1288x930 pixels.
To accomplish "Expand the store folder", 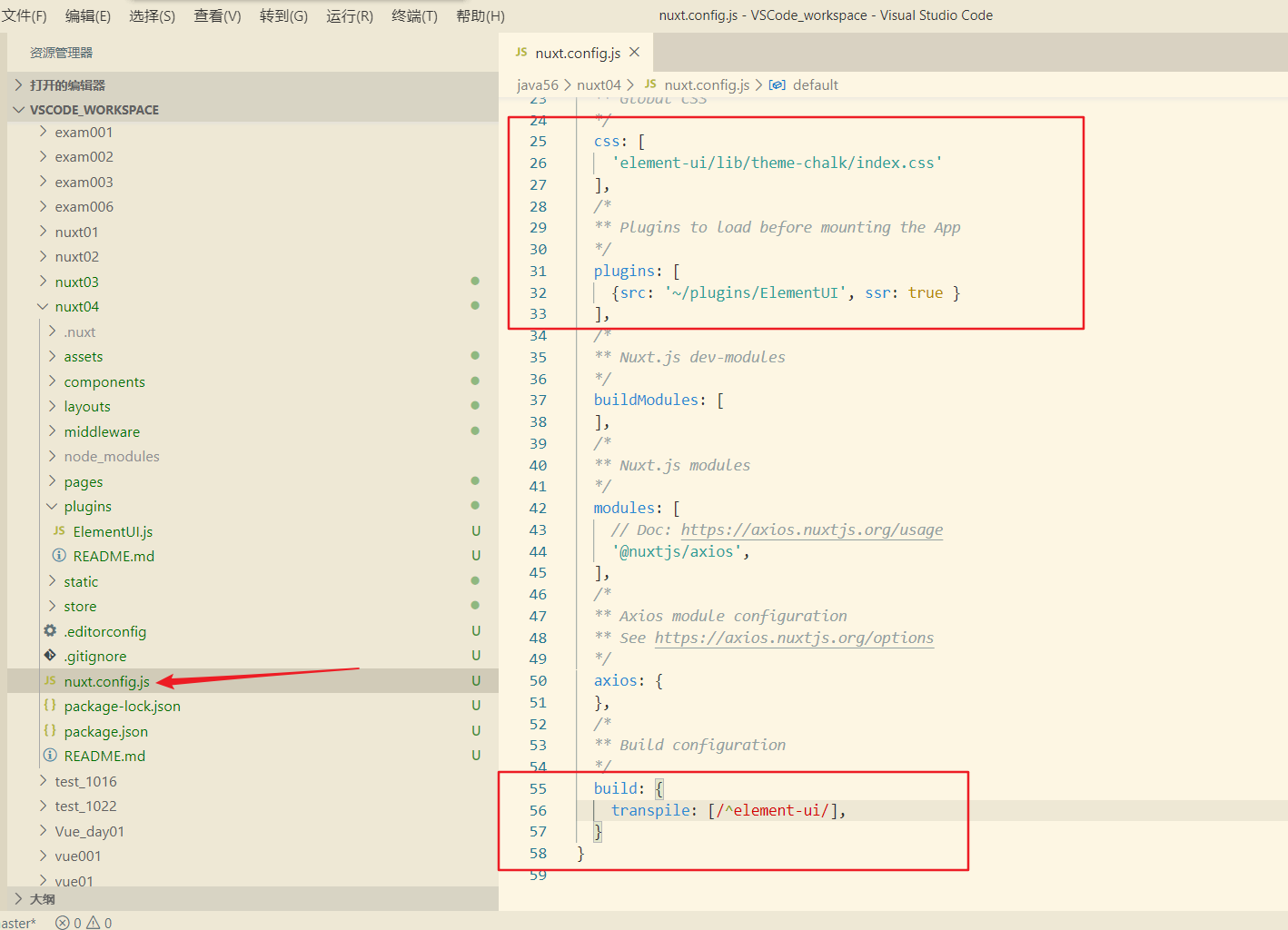I will point(52,606).
